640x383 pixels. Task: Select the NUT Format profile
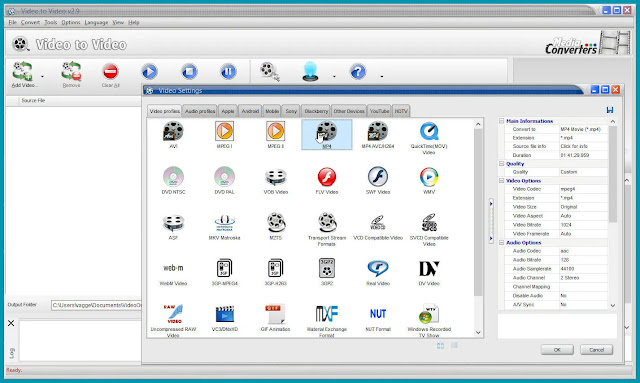coord(378,314)
